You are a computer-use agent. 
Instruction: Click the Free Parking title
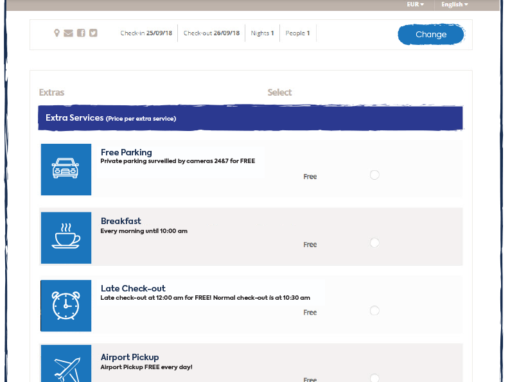click(x=126, y=152)
